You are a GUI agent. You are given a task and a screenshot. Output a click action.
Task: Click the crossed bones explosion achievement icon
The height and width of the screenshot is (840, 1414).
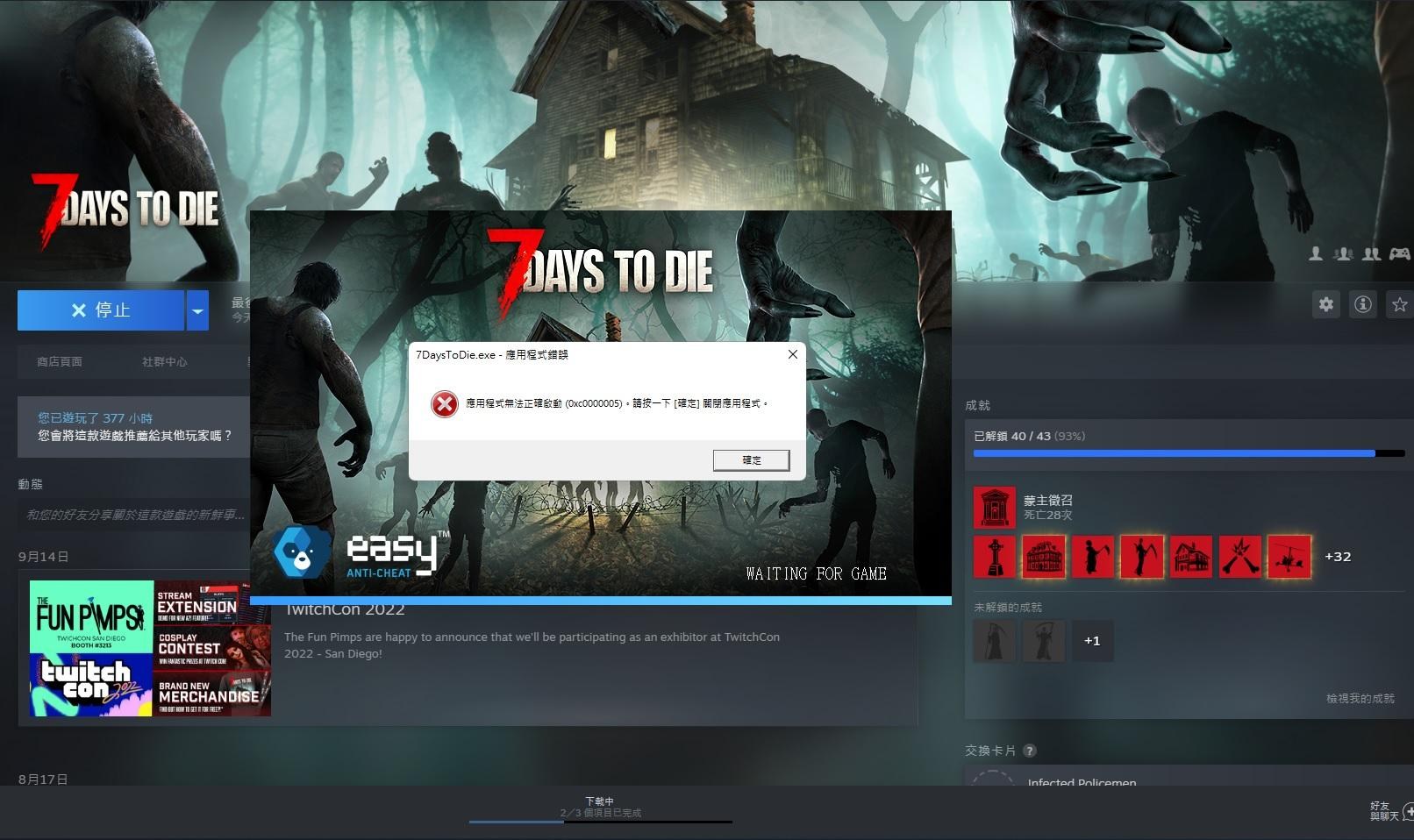(x=1240, y=557)
